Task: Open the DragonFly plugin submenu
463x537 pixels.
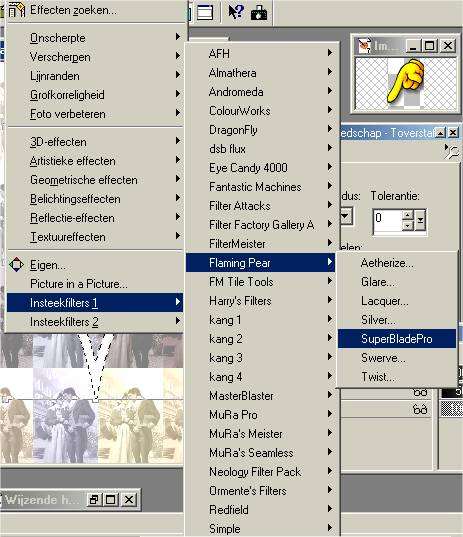Action: click(x=261, y=130)
